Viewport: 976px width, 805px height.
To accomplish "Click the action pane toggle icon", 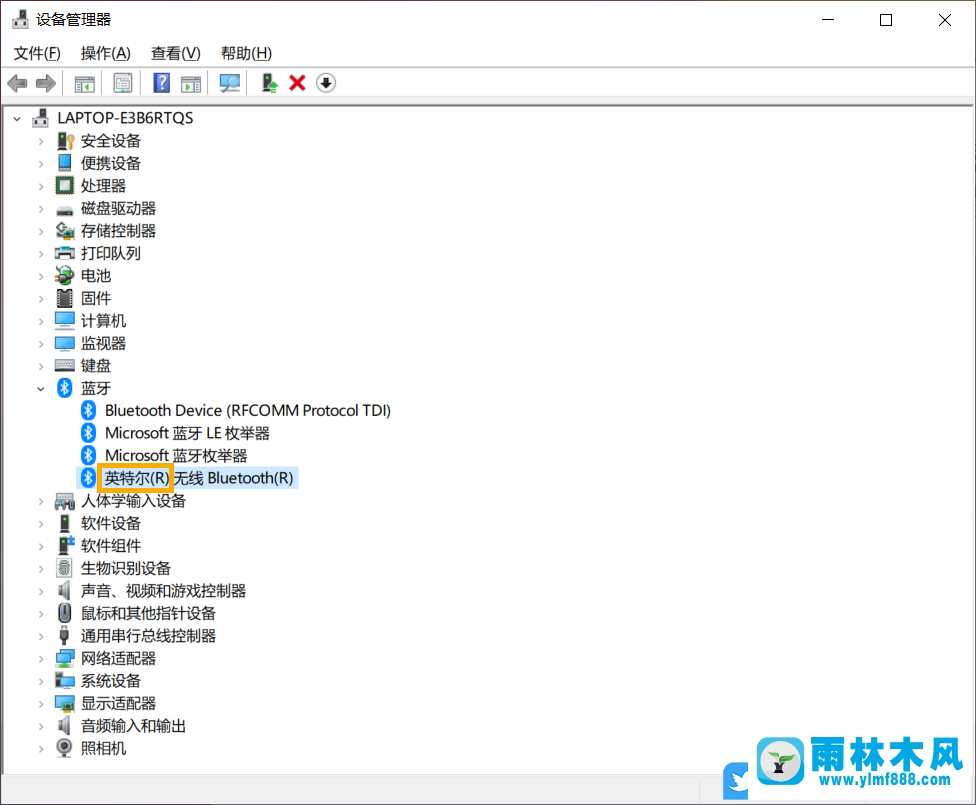I will [x=191, y=83].
